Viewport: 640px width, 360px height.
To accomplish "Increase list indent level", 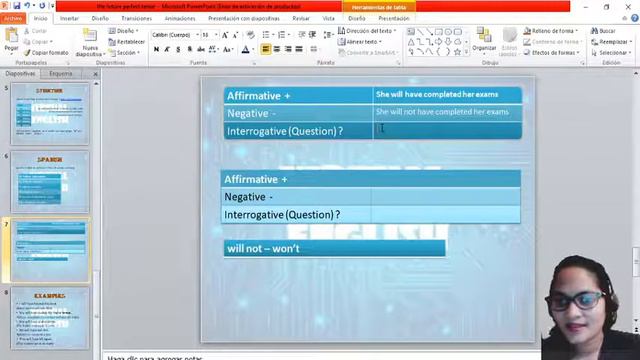I will (x=313, y=35).
